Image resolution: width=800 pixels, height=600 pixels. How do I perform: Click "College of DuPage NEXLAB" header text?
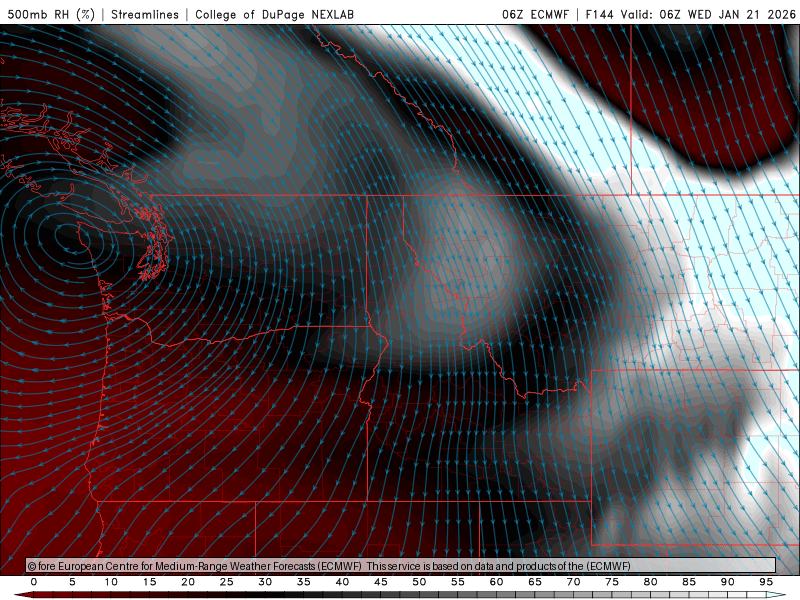pos(274,14)
